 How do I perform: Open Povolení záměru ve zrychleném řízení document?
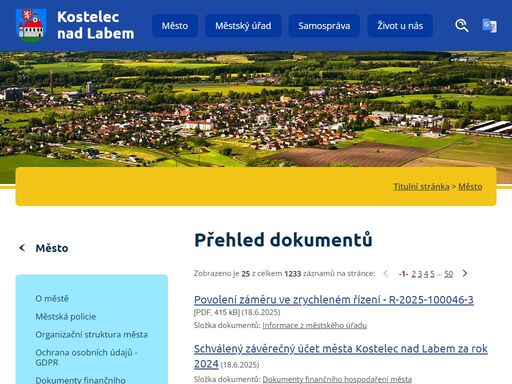click(x=334, y=300)
